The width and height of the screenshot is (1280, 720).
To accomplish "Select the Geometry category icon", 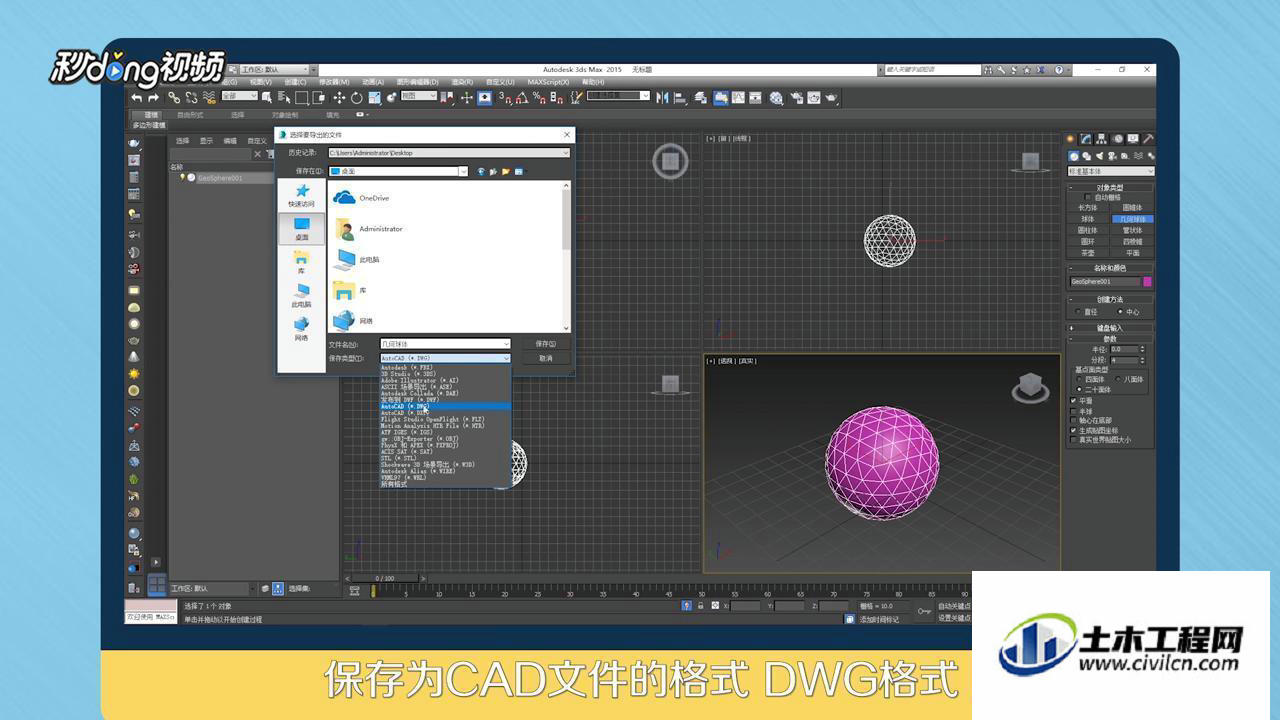I will pos(1073,156).
